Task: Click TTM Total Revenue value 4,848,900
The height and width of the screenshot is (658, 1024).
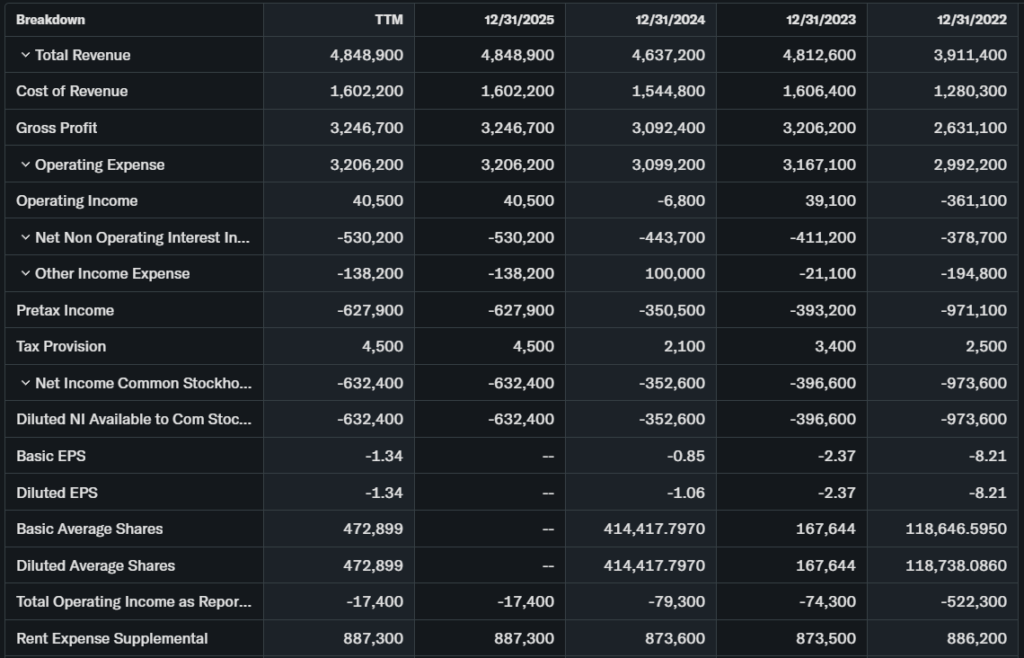Action: 366,55
